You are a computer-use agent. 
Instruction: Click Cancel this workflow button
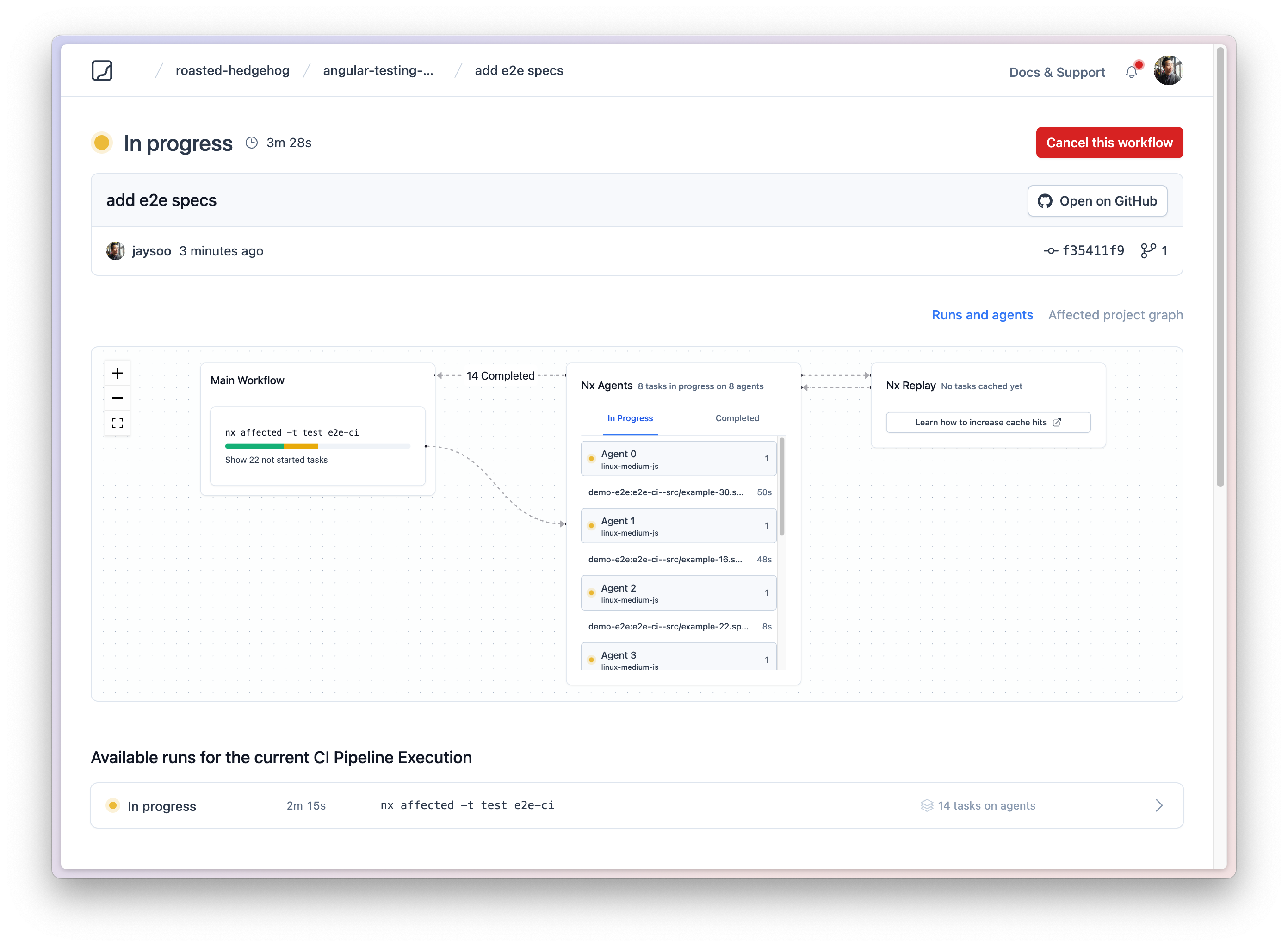tap(1109, 142)
